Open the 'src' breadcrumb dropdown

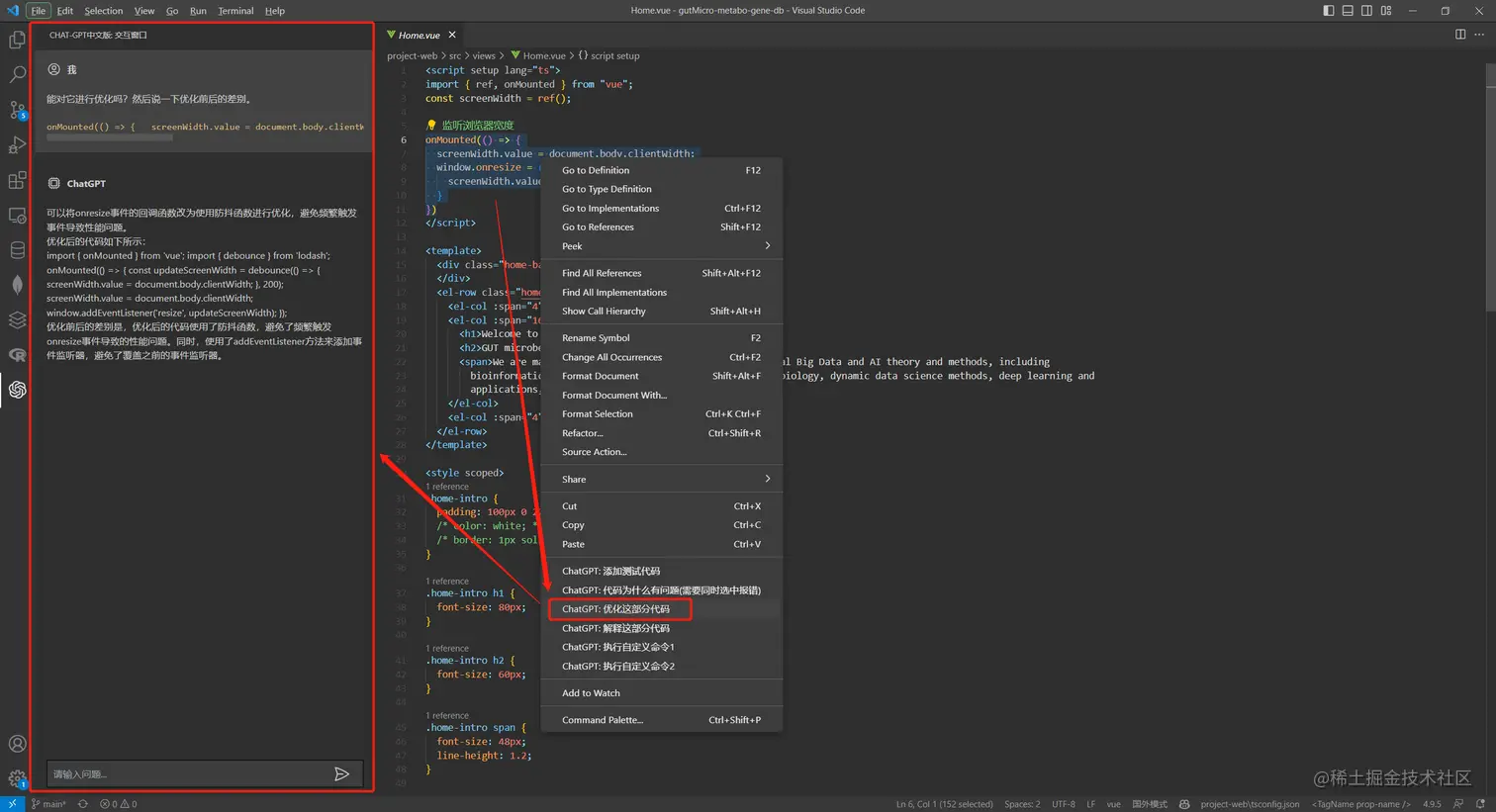[x=455, y=55]
